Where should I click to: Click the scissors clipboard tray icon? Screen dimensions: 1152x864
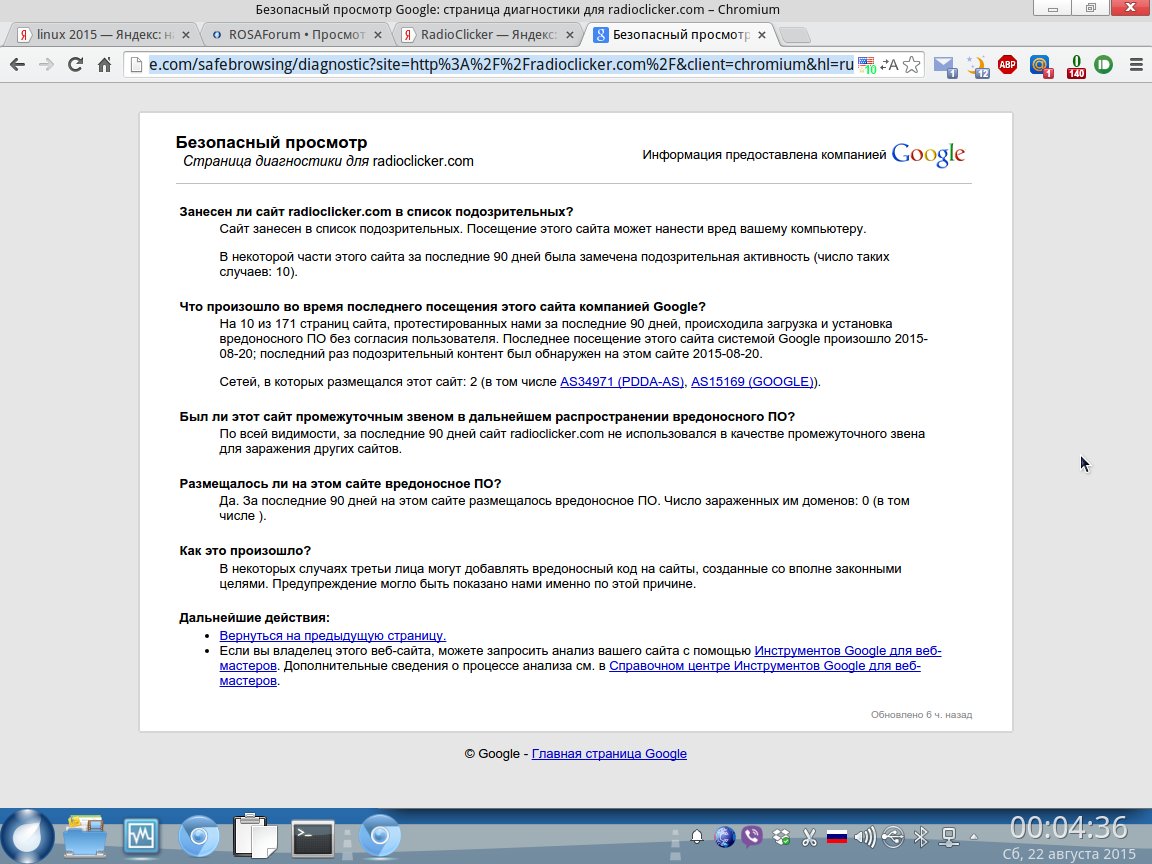click(809, 837)
